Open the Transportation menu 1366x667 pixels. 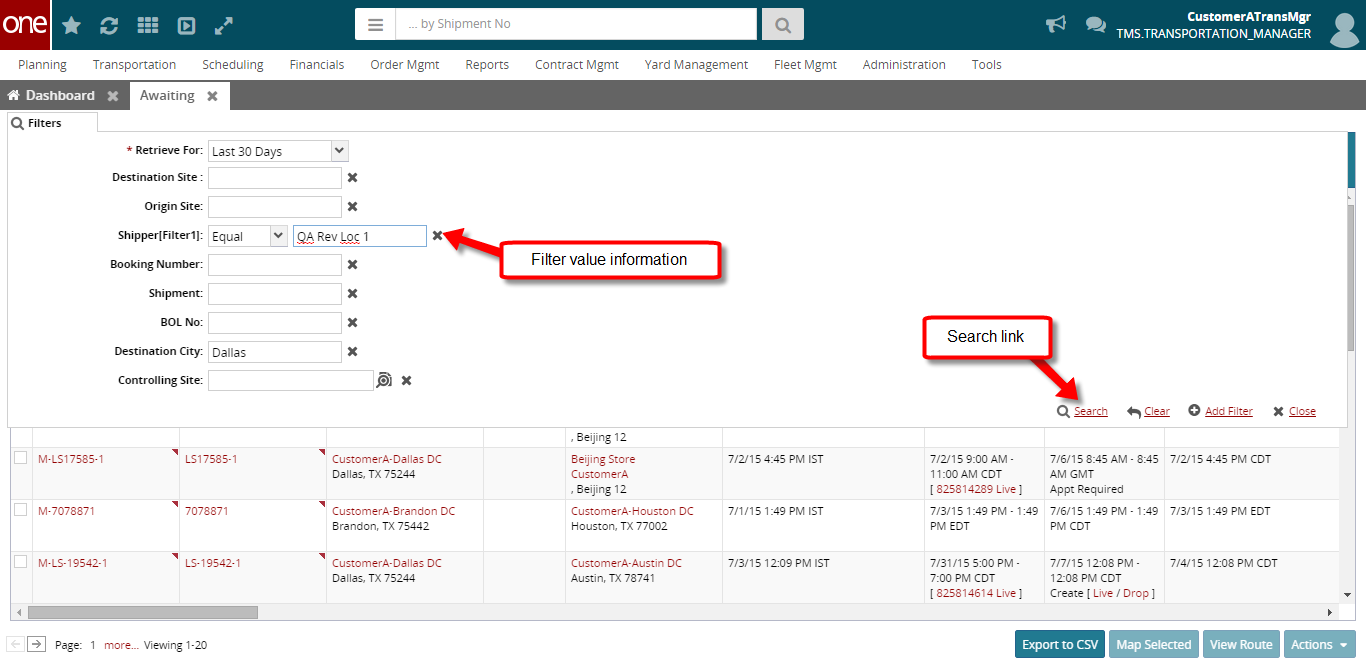pos(134,65)
